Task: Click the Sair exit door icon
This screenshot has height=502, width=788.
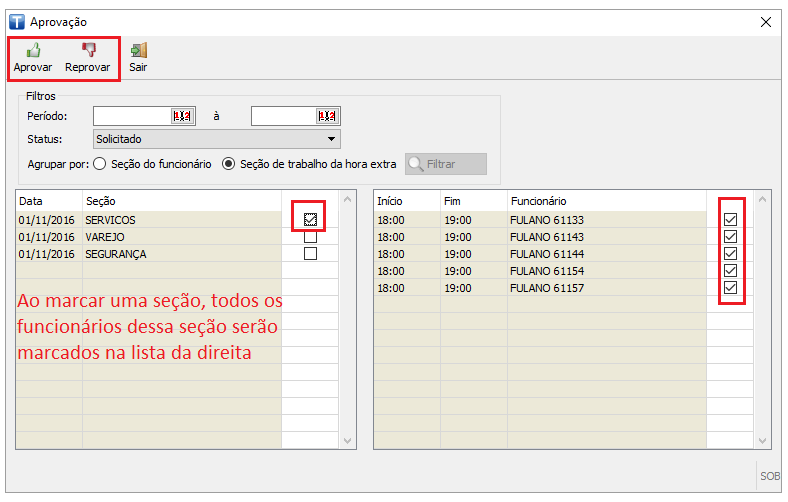Action: [138, 50]
